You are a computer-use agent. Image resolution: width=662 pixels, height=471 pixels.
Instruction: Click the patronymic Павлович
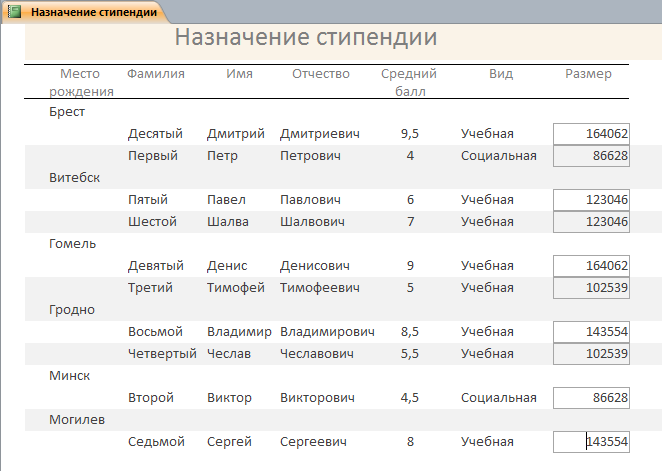coord(310,200)
